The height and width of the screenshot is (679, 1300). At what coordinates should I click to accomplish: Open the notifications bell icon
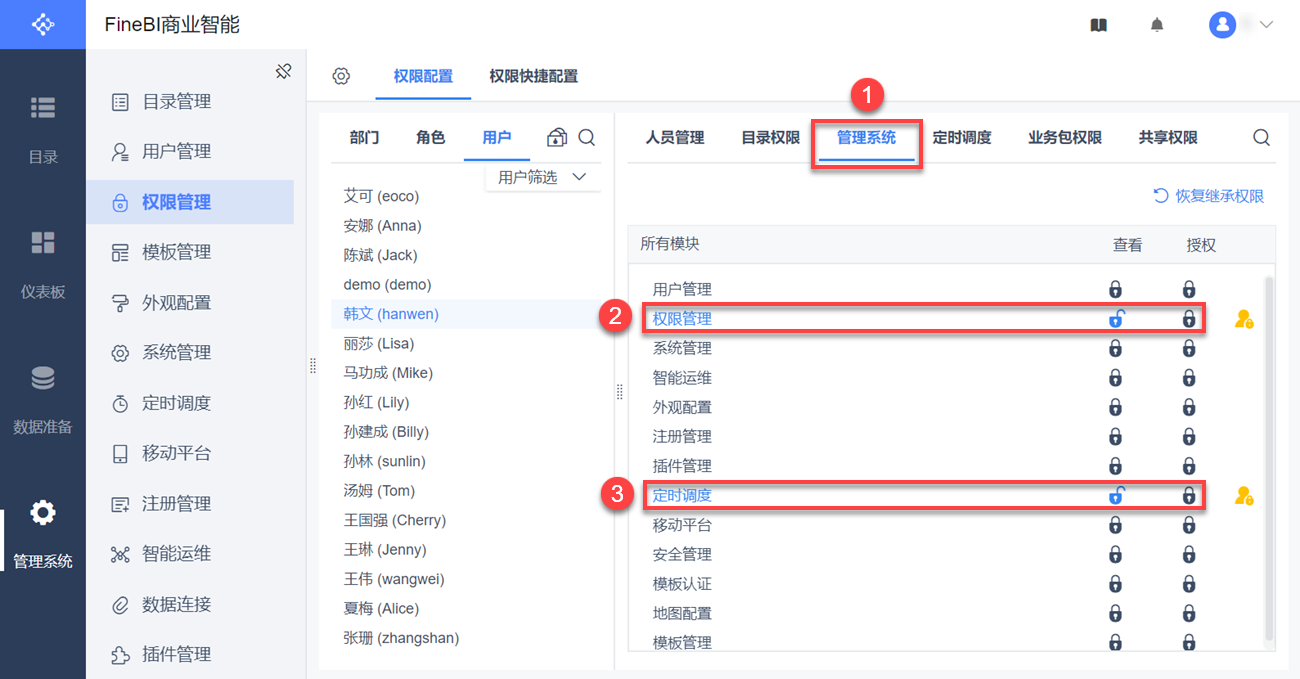[1157, 25]
